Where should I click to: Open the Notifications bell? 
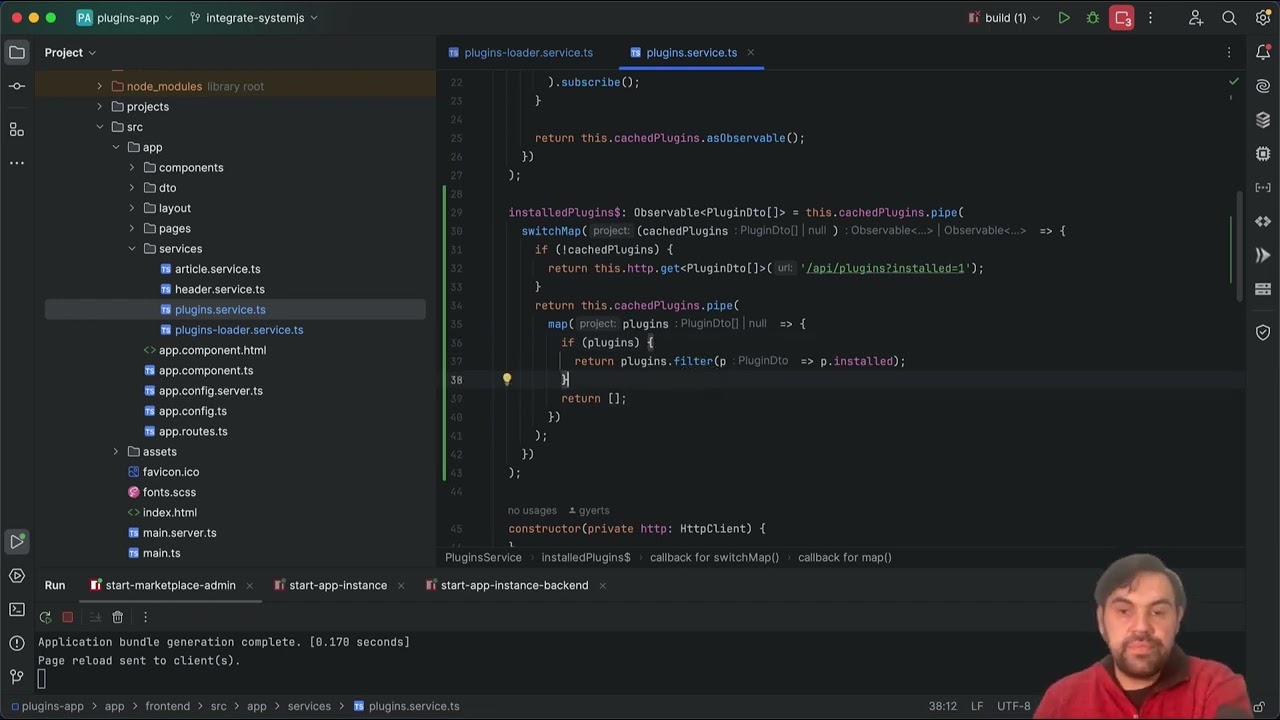[1263, 52]
